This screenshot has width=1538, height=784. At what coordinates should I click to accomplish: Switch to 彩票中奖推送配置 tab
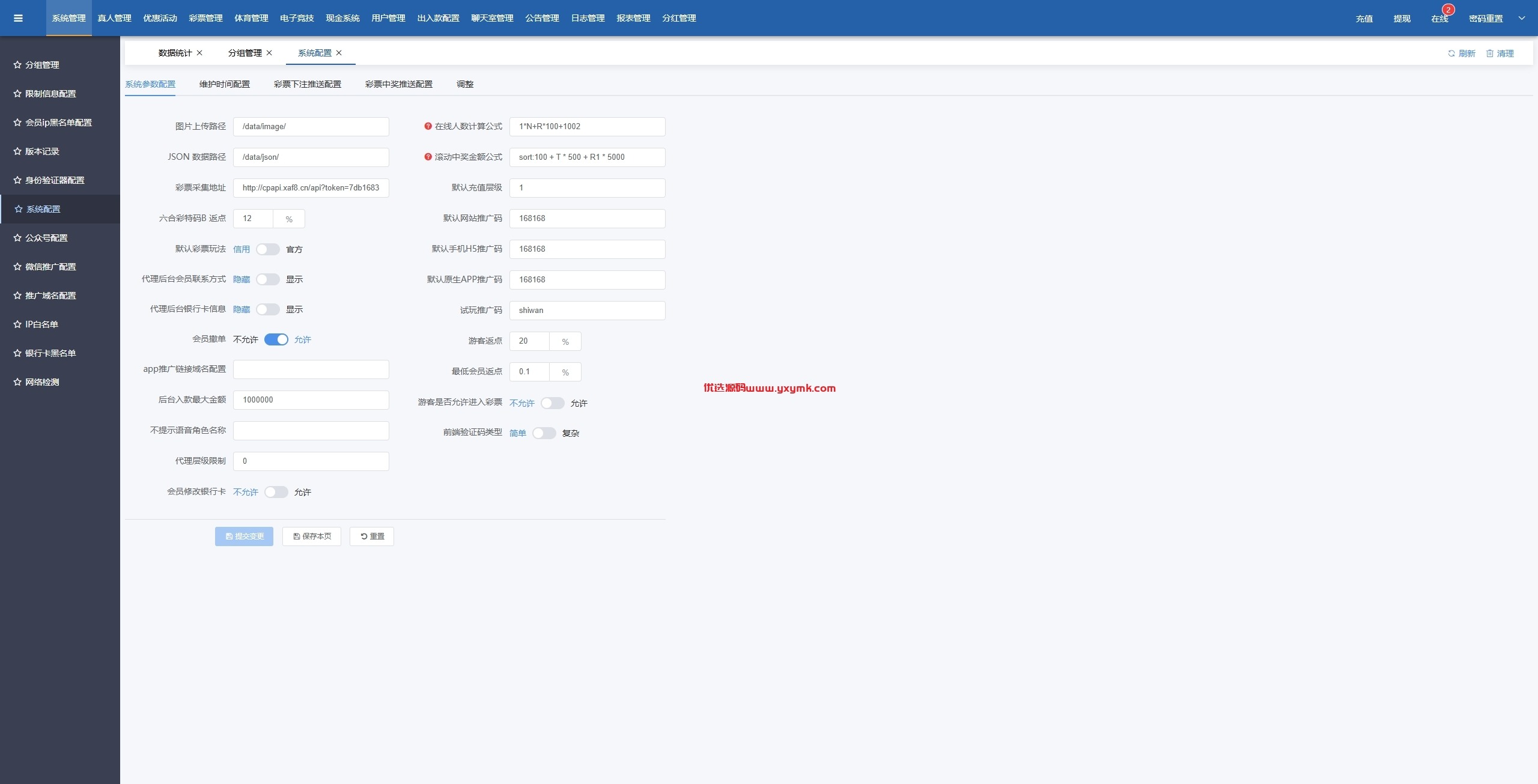click(399, 84)
